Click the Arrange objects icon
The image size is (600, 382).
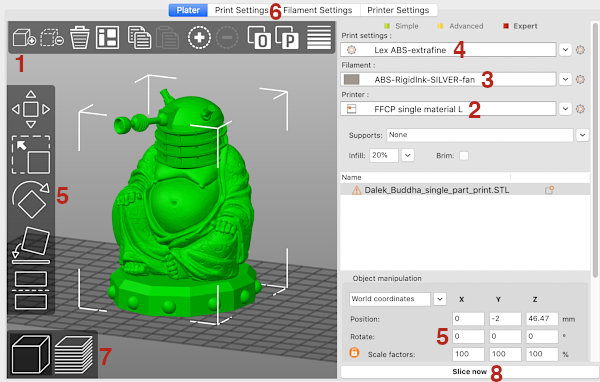[107, 37]
